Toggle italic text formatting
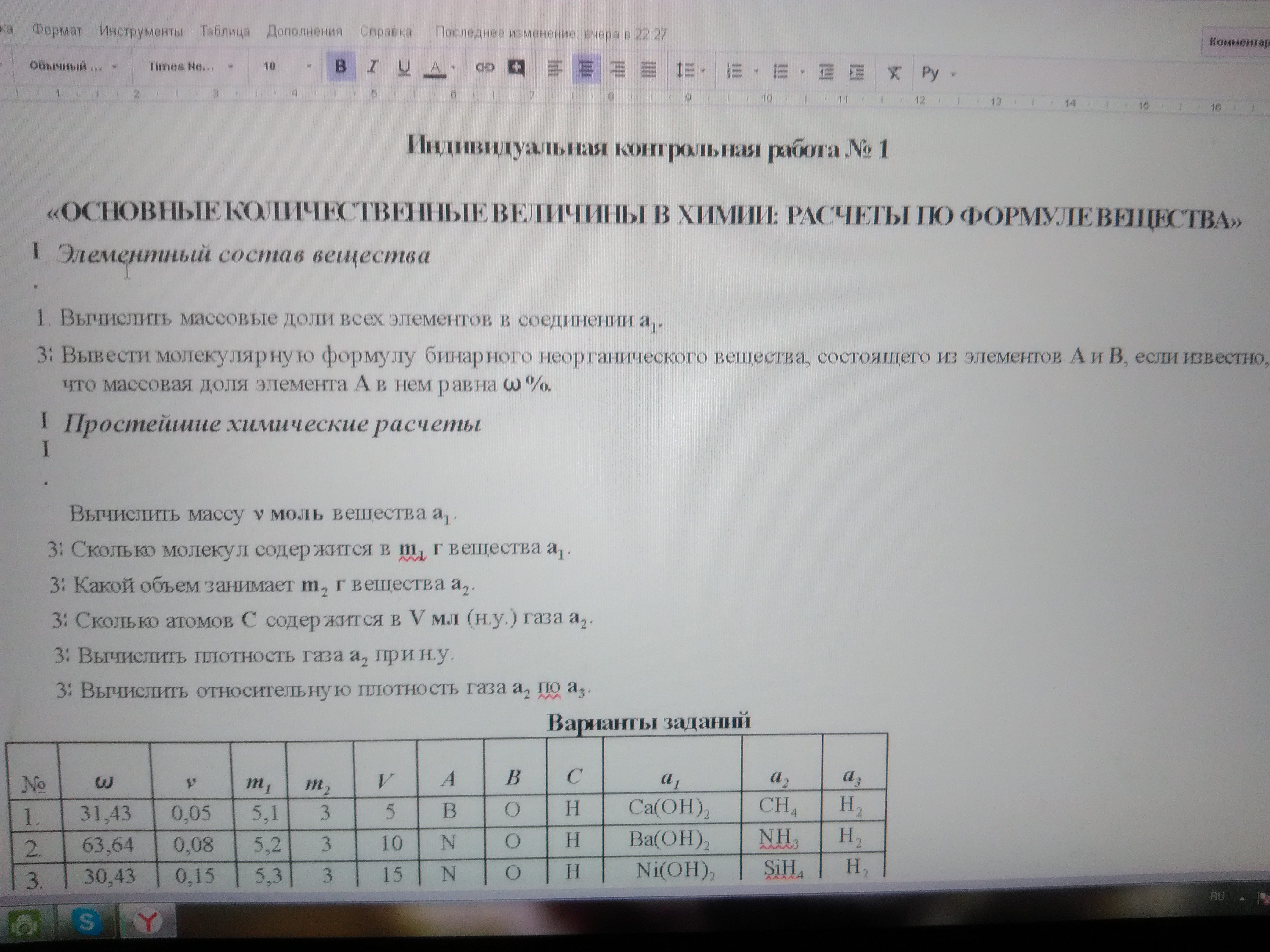1270x952 pixels. coord(373,67)
